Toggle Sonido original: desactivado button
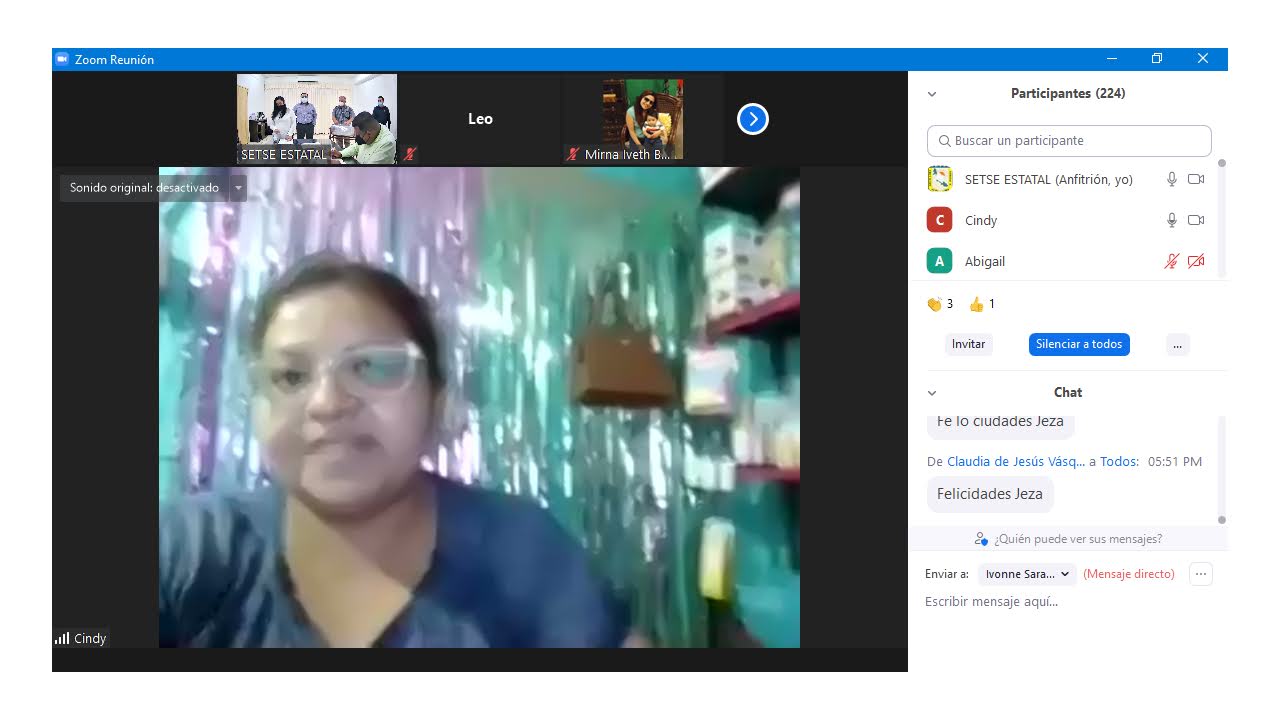Image resolution: width=1280 pixels, height=720 pixels. click(144, 188)
